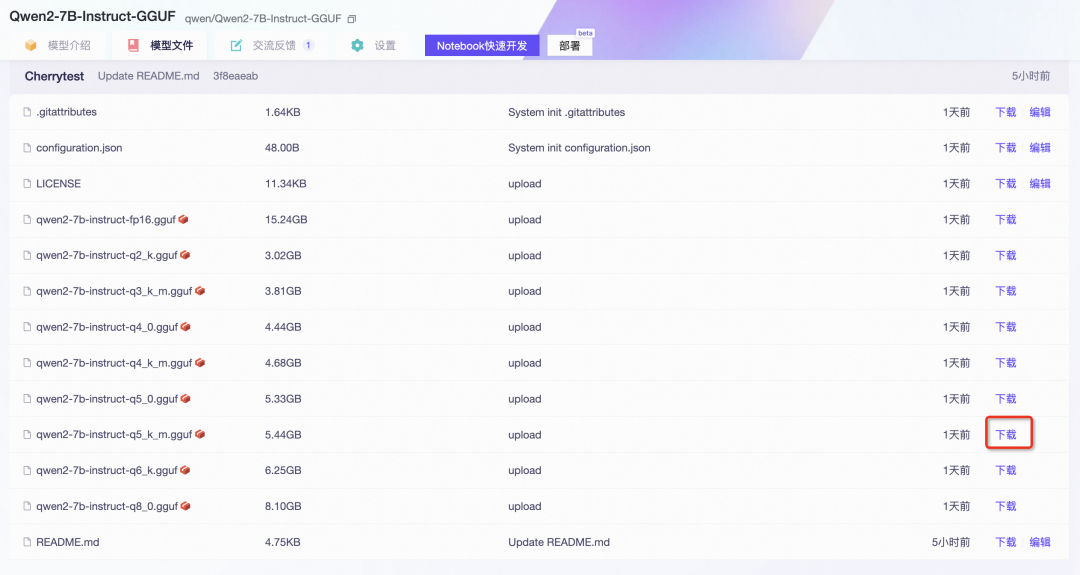Click the Cherrytest committer name
1080x575 pixels.
(54, 76)
